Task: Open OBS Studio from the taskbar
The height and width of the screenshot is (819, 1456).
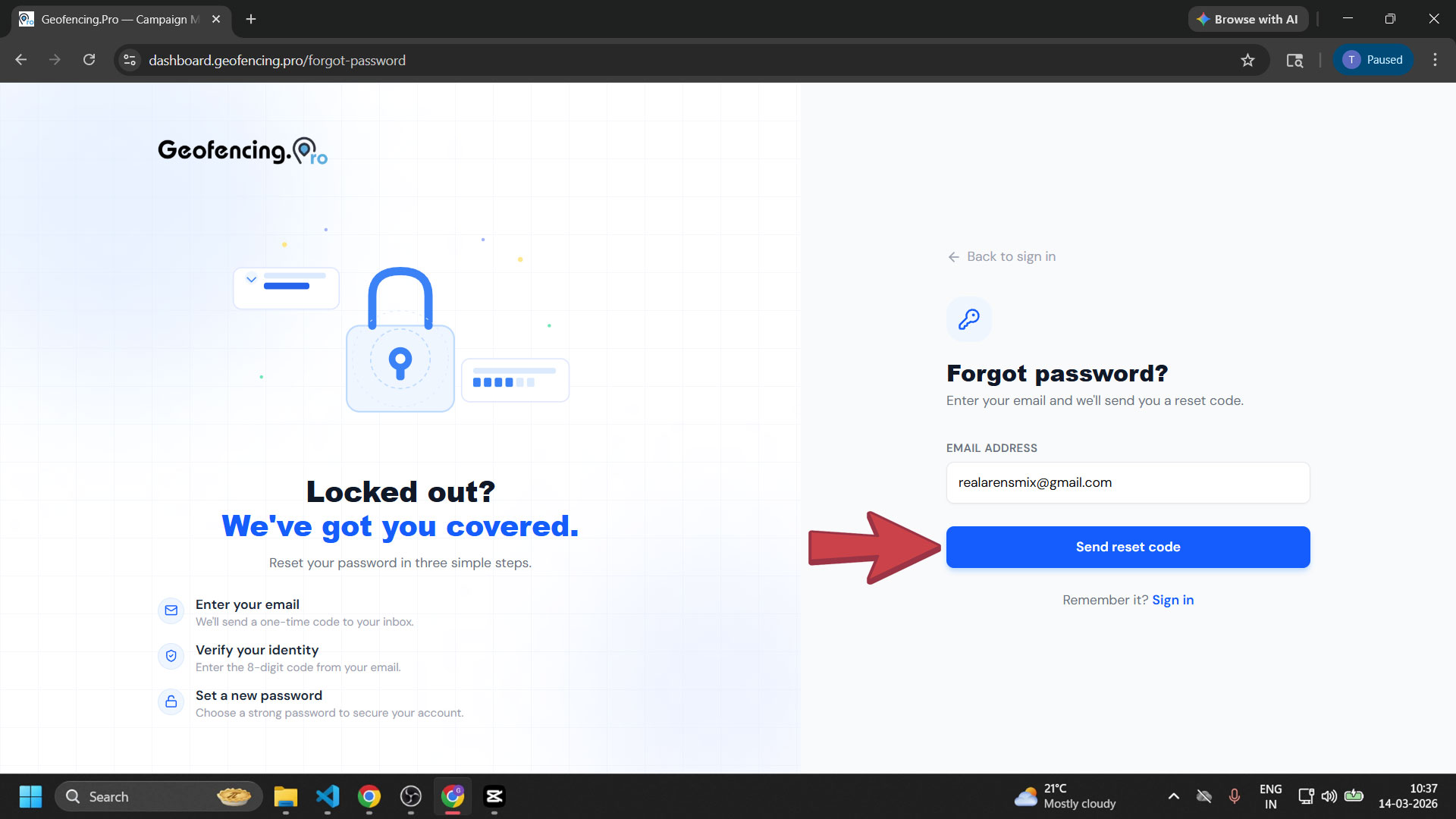Action: (x=412, y=797)
